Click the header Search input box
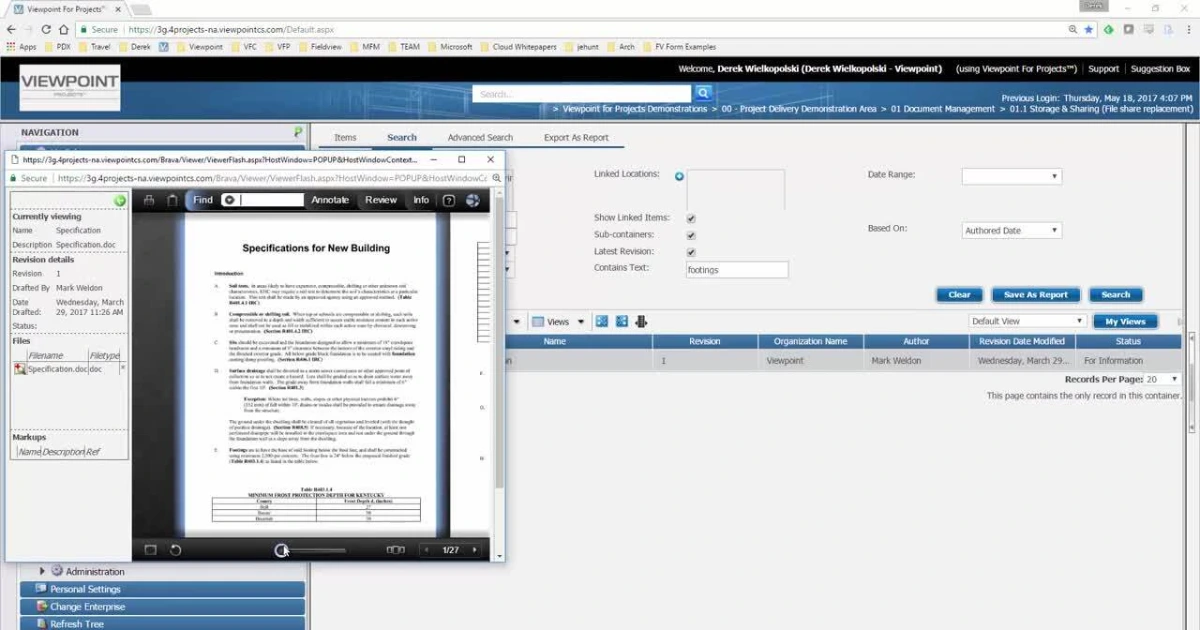Viewport: 1200px width, 630px height. tap(583, 94)
